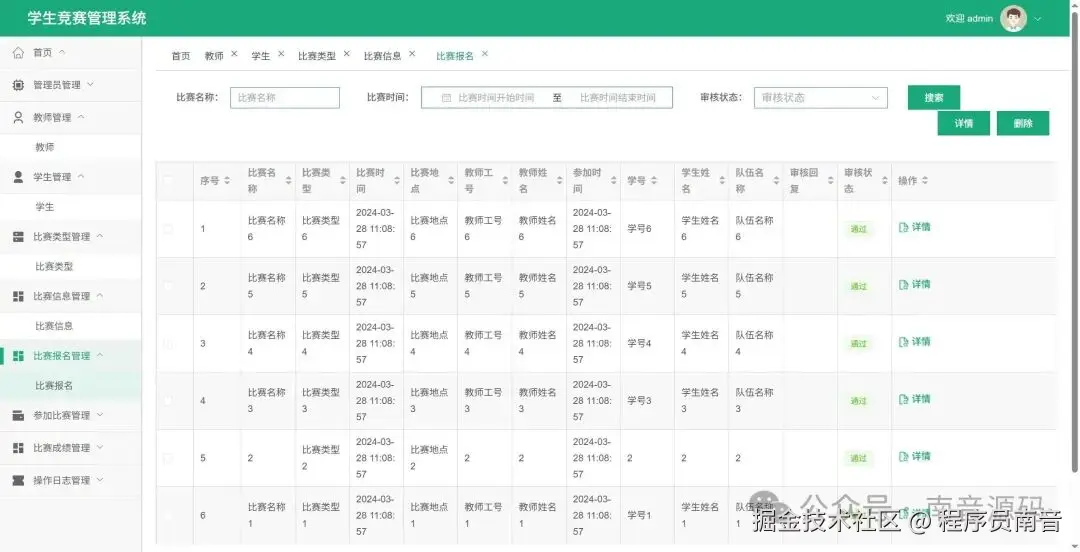The height and width of the screenshot is (552, 1080).
Task: Toggle the select-all header checkbox
Action: (168, 181)
